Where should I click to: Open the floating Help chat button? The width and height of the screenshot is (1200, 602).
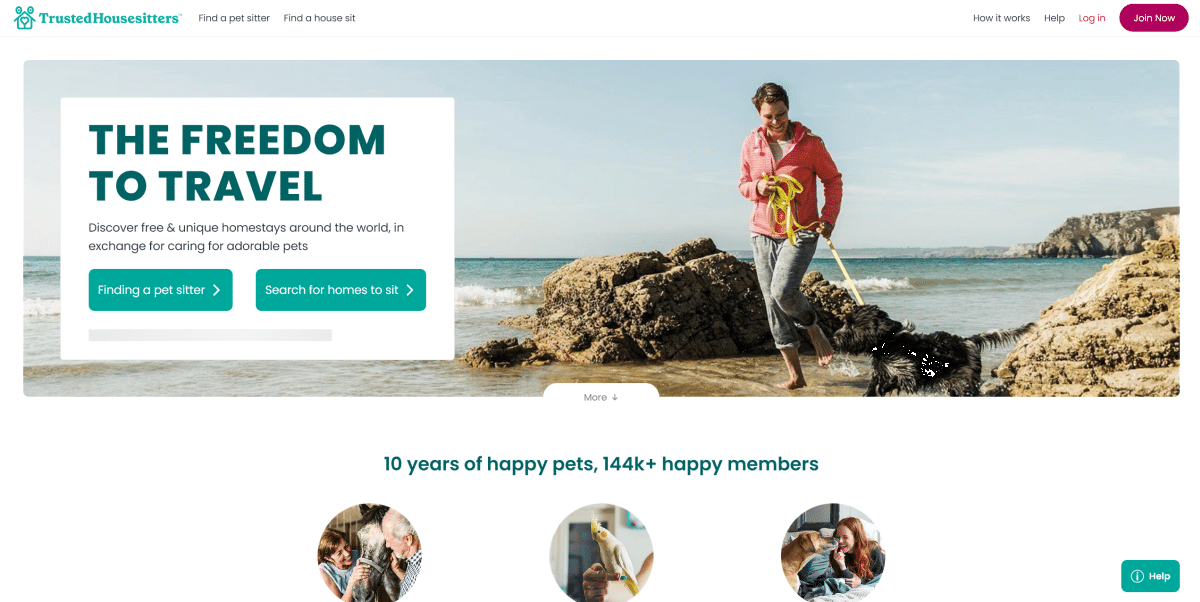tap(1150, 576)
